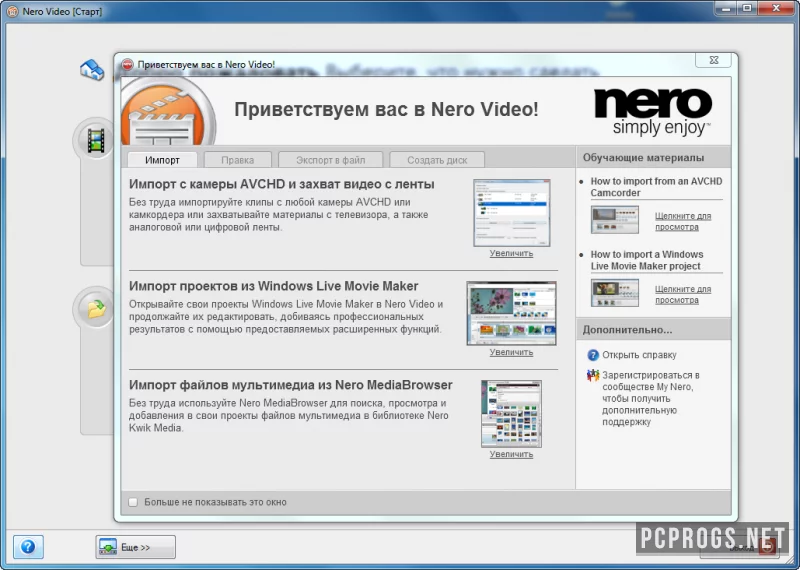This screenshot has width=800, height=570.
Task: Click the My Nero registration link text
Action: tap(651, 399)
